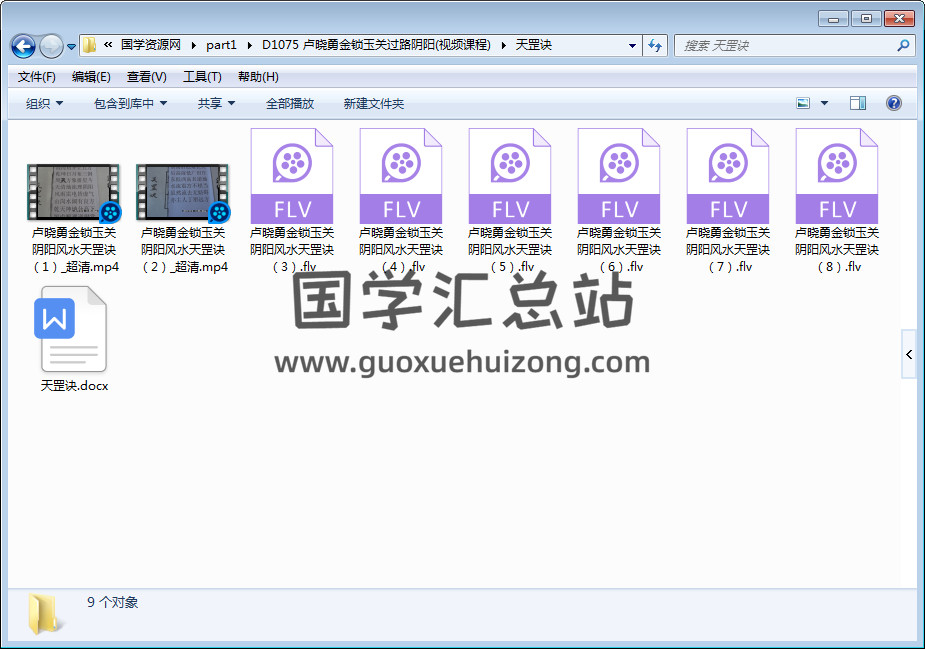925x649 pixels.
Task: Select the FLV file numbered (5)
Action: (510, 178)
